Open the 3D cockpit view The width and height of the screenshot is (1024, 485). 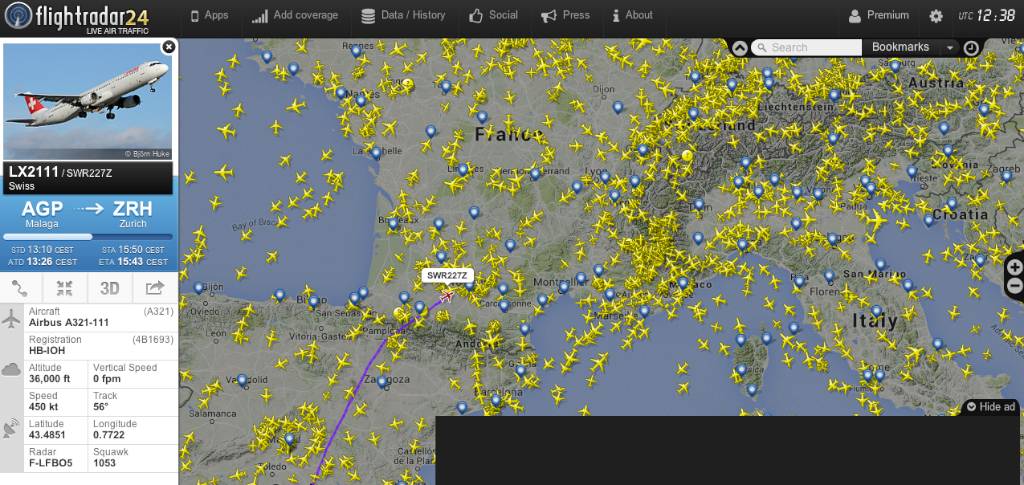tap(110, 288)
